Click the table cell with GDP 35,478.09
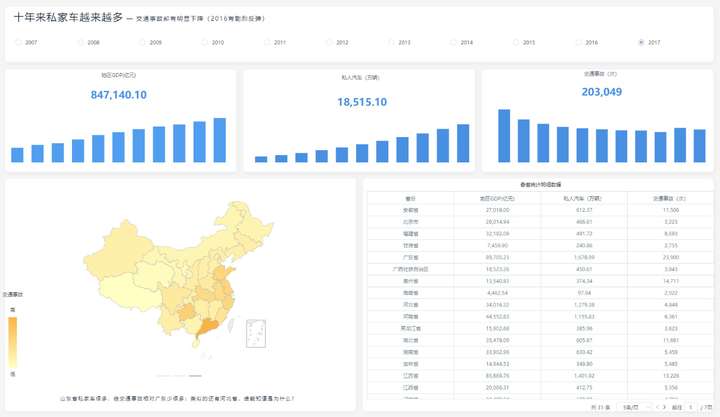The height and width of the screenshot is (417, 720). tap(497, 340)
